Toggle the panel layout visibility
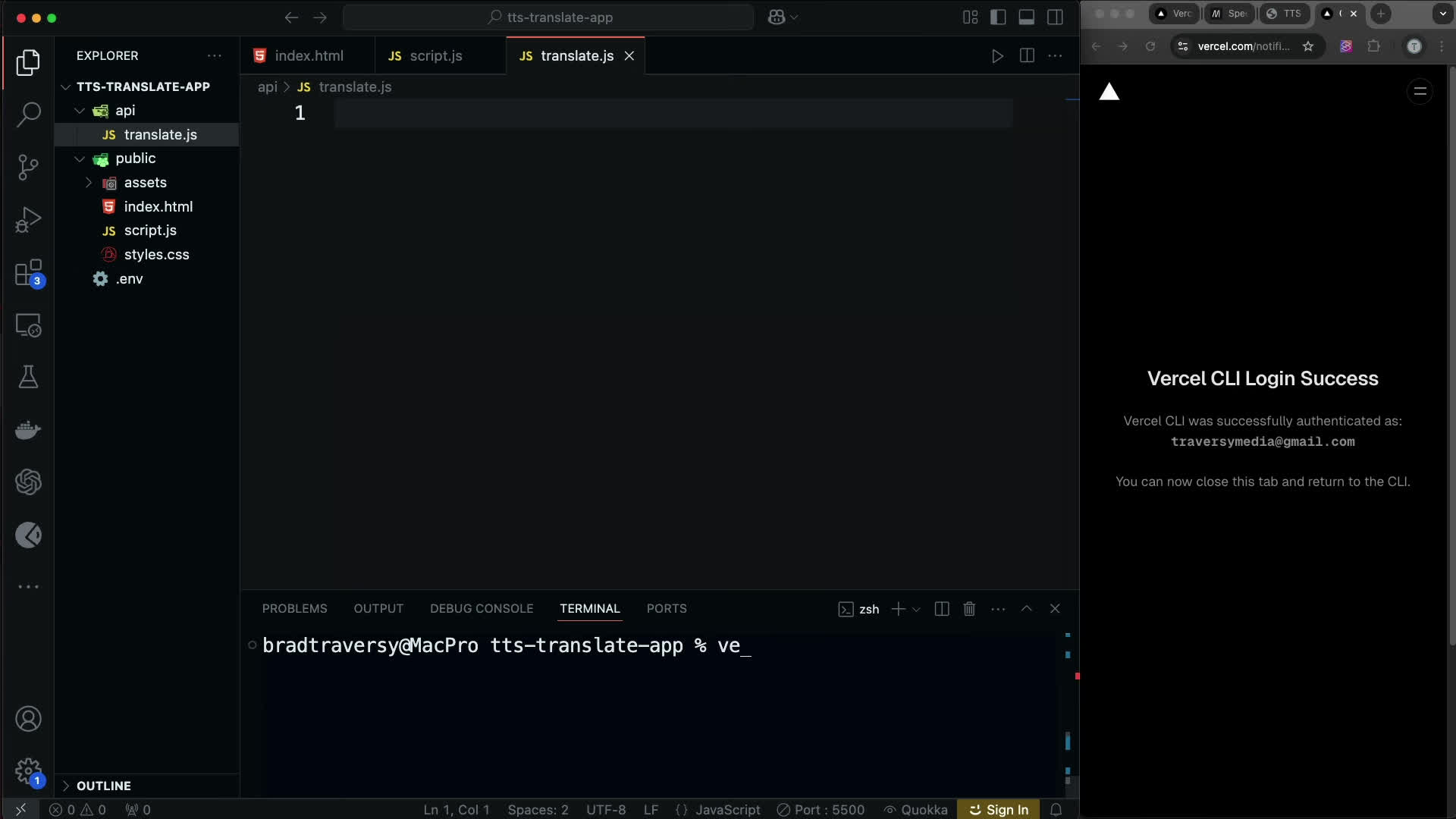The height and width of the screenshot is (819, 1456). click(1027, 17)
